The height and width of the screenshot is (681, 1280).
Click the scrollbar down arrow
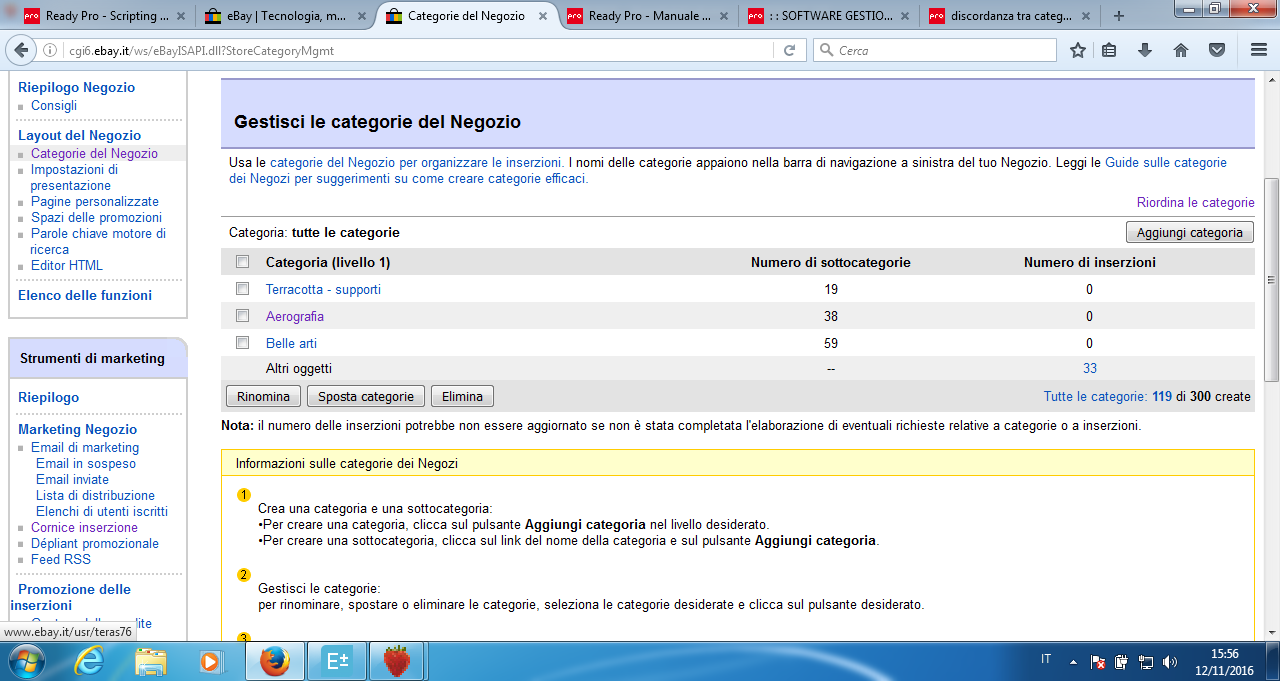1271,633
